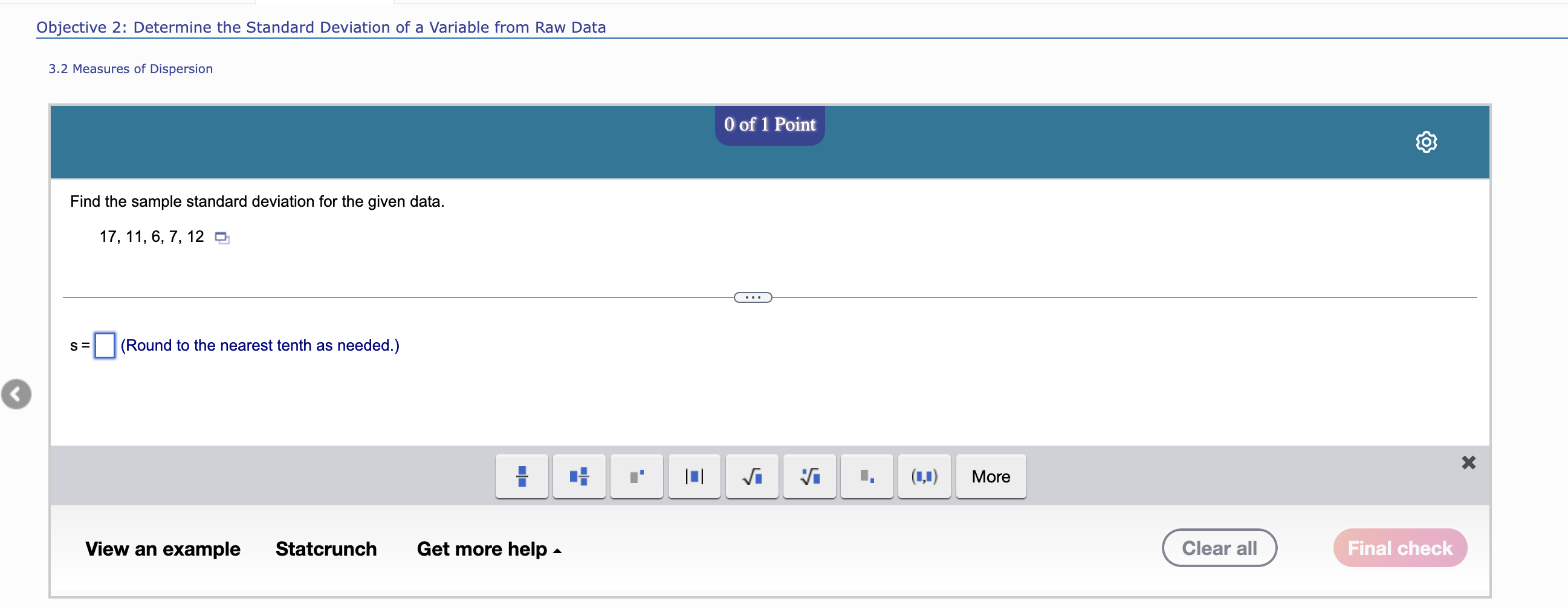Submit with Final check
Screen dimensions: 1568x607
tap(1399, 547)
